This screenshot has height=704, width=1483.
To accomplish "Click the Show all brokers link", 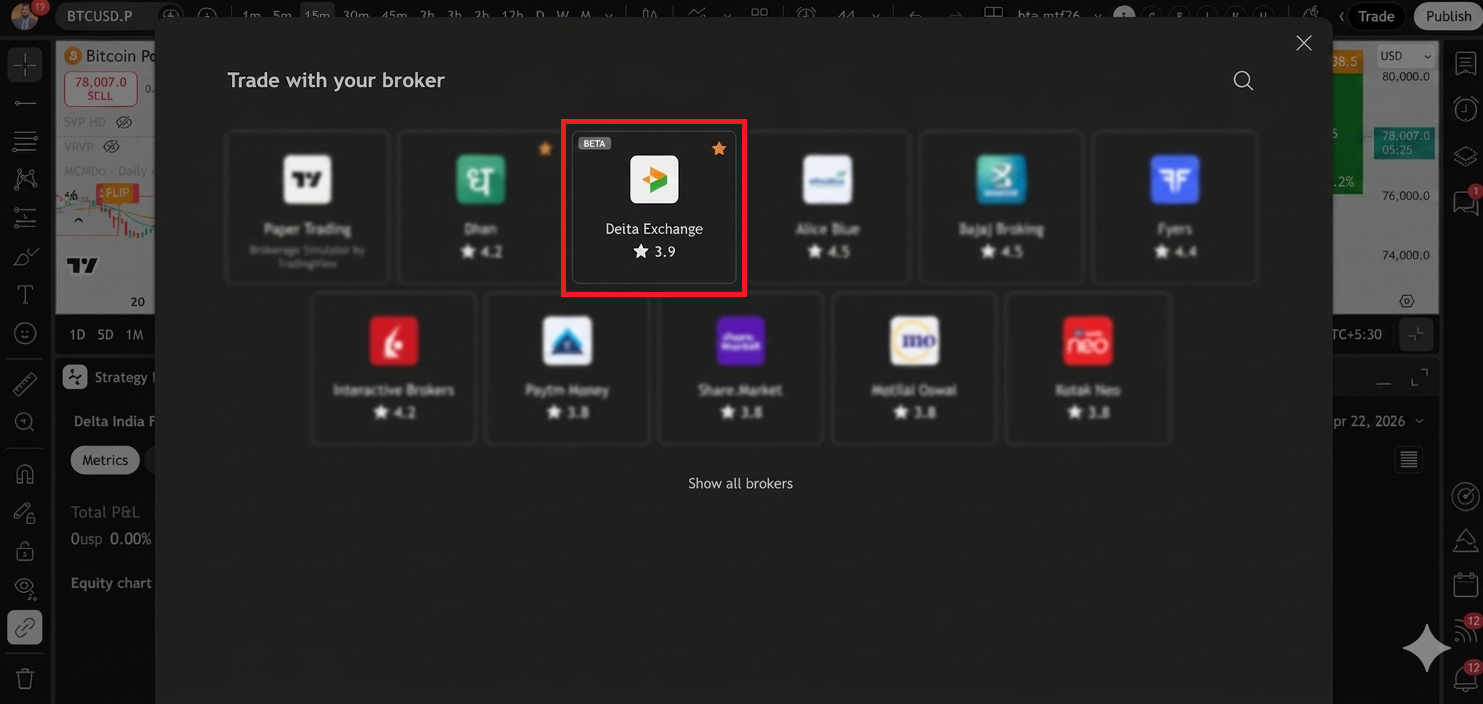I will pyautogui.click(x=740, y=483).
